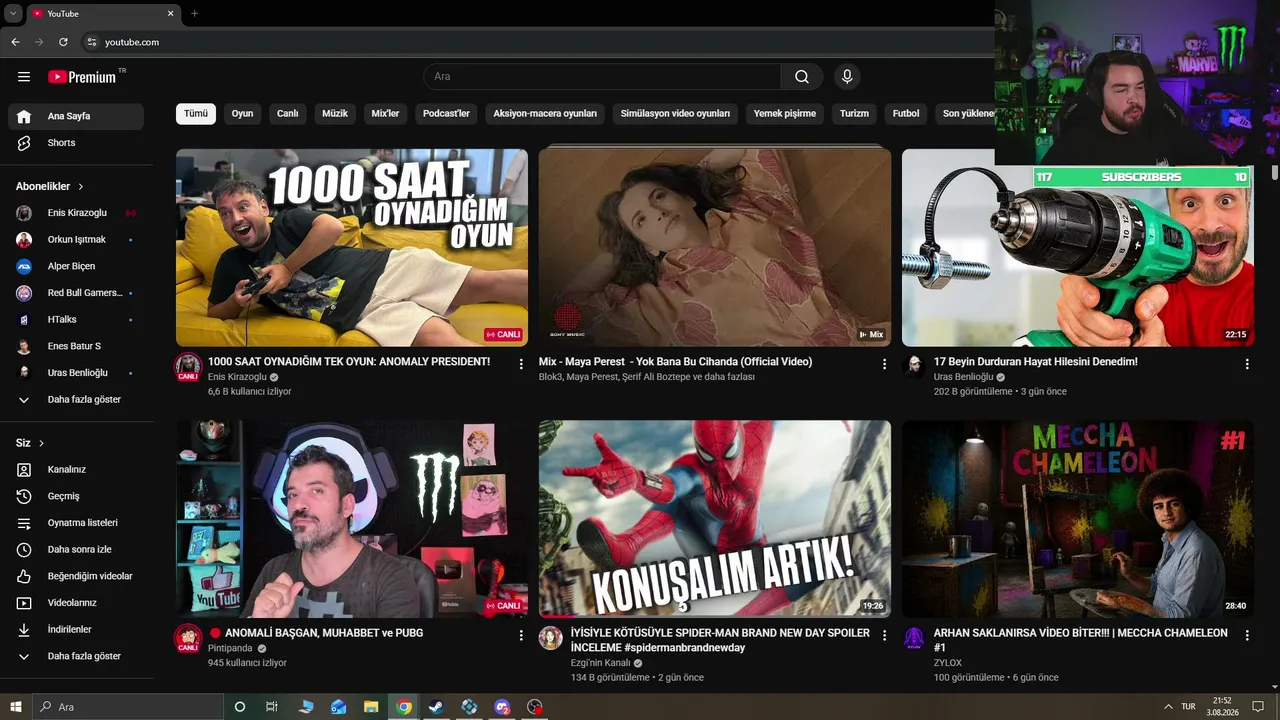Open options menu for Maya Perest mix

pos(884,364)
